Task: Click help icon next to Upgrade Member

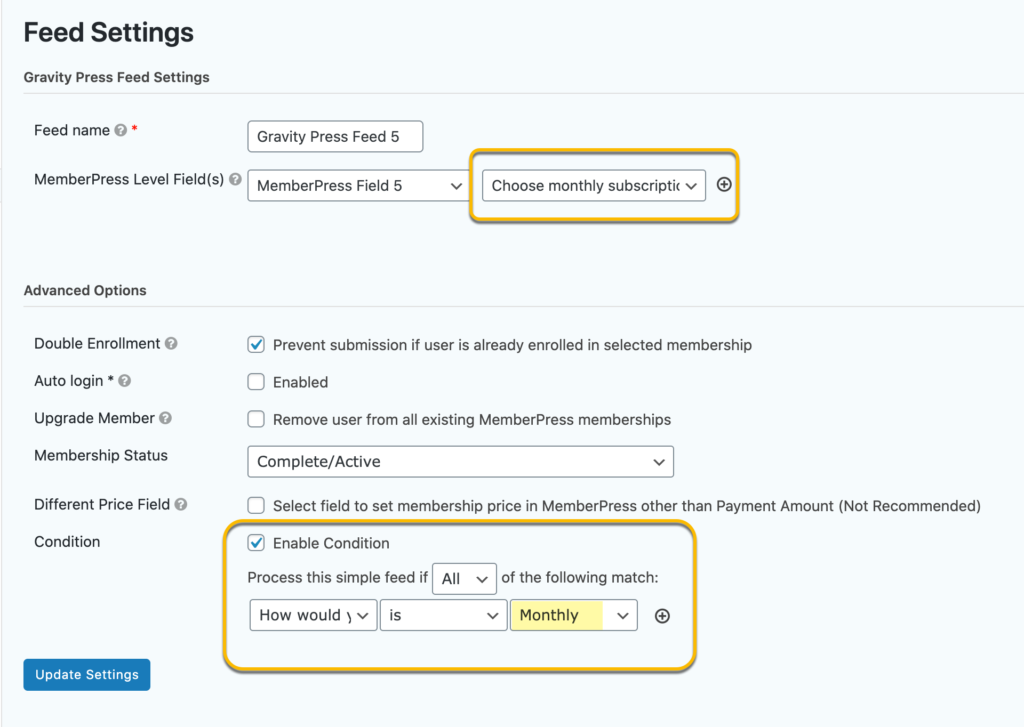Action: pyautogui.click(x=165, y=418)
